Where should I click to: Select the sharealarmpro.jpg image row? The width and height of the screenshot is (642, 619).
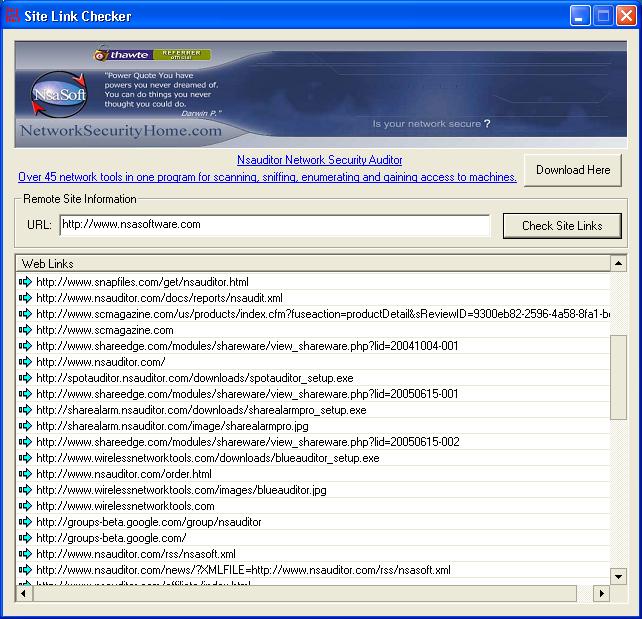[313, 425]
